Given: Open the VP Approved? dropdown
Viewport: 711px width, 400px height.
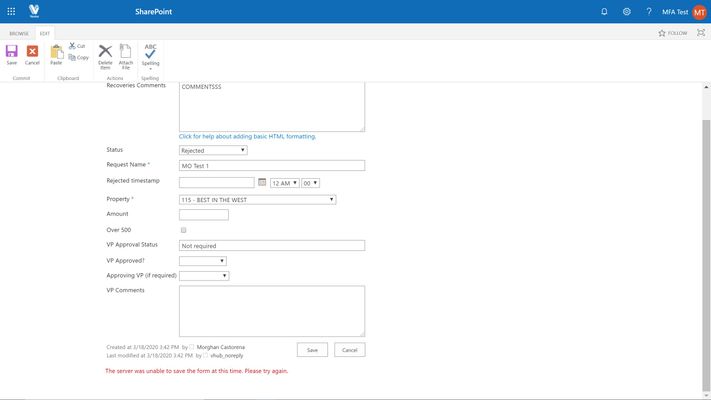Looking at the screenshot, I should pos(203,261).
